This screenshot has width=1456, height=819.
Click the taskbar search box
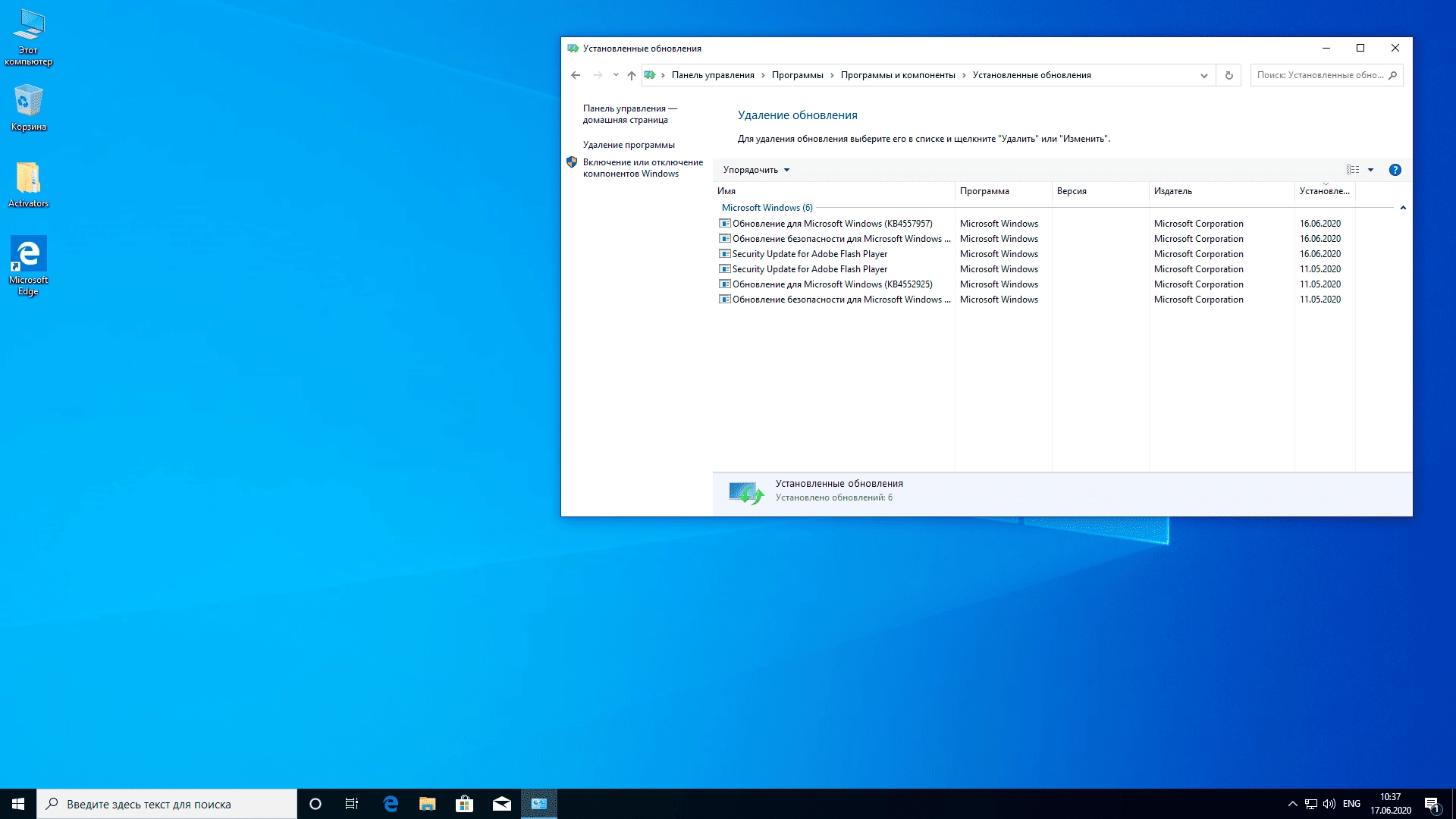pos(167,804)
